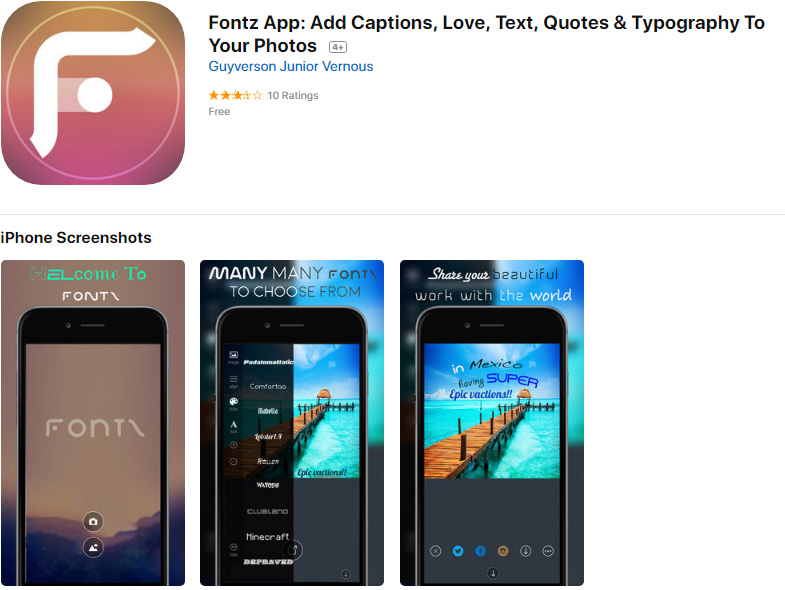Image resolution: width=785 pixels, height=590 pixels.
Task: Open the Many Many Fonts screenshot
Action: coord(292,423)
